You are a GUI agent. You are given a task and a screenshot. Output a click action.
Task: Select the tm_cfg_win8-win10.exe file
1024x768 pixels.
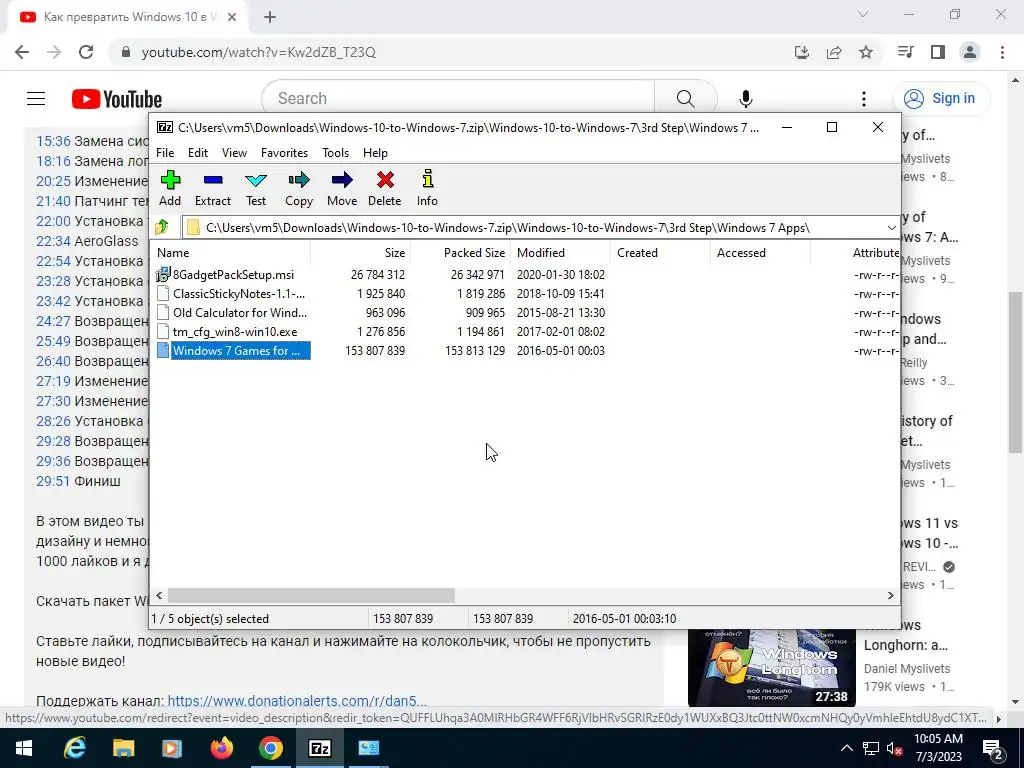(x=234, y=332)
